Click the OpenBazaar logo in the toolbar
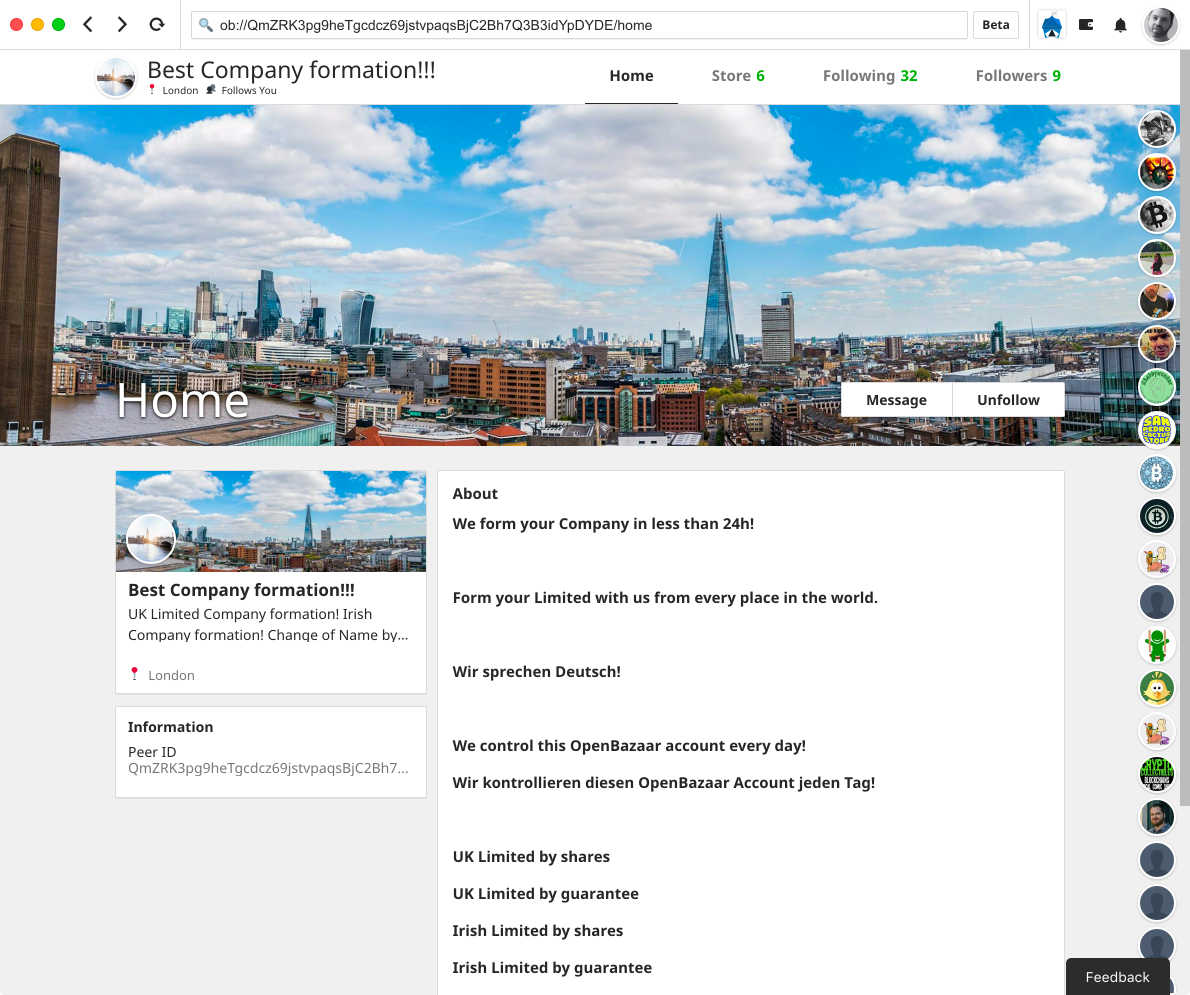Viewport: 1190px width, 995px height. (1051, 25)
